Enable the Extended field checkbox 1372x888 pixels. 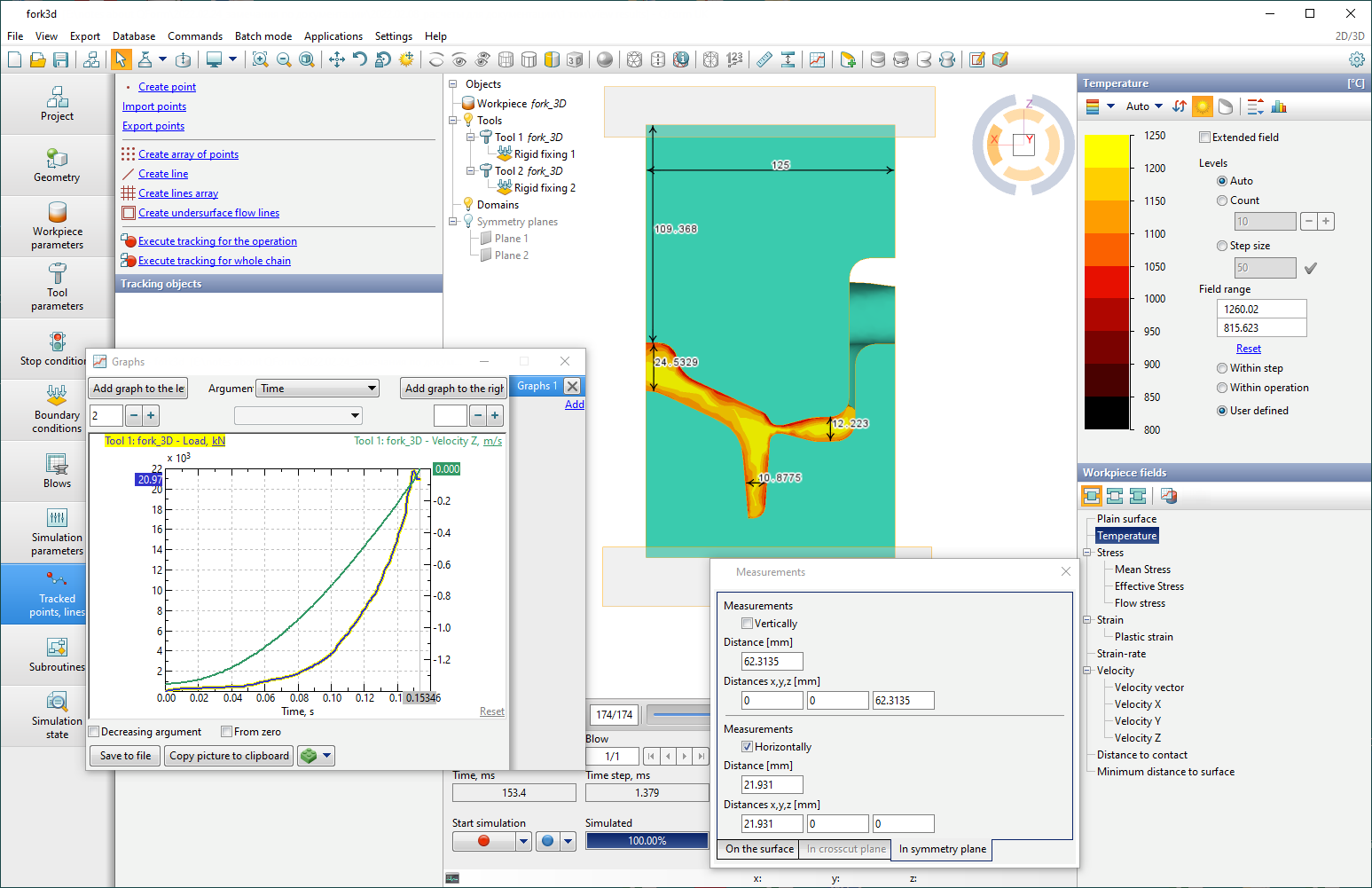[x=1204, y=138]
